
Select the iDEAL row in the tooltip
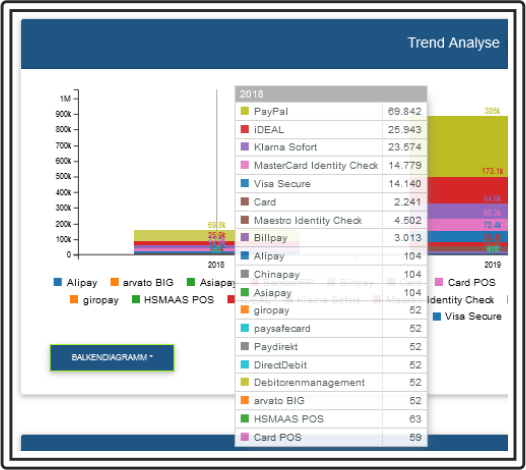[331, 129]
